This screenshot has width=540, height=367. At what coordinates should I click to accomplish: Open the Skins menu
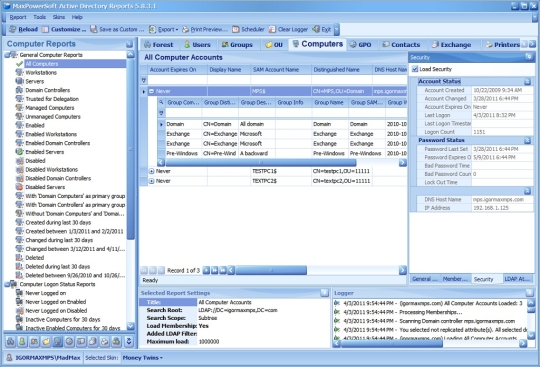click(x=59, y=17)
